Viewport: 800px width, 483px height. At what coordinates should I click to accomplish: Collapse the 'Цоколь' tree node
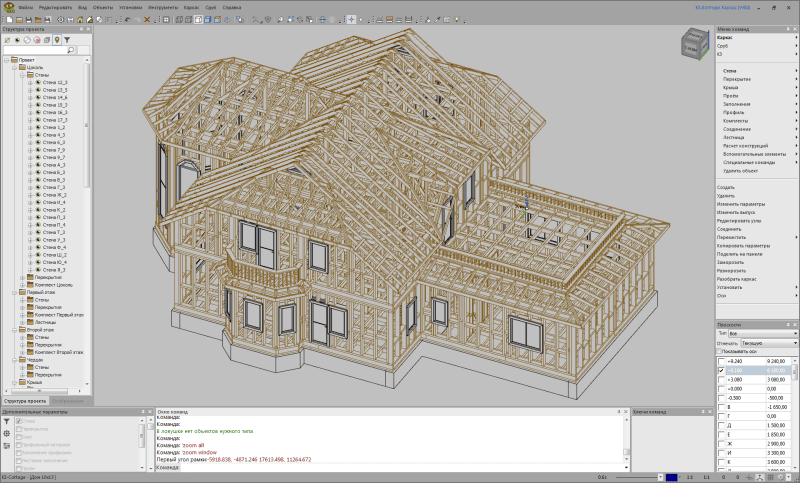click(x=14, y=67)
